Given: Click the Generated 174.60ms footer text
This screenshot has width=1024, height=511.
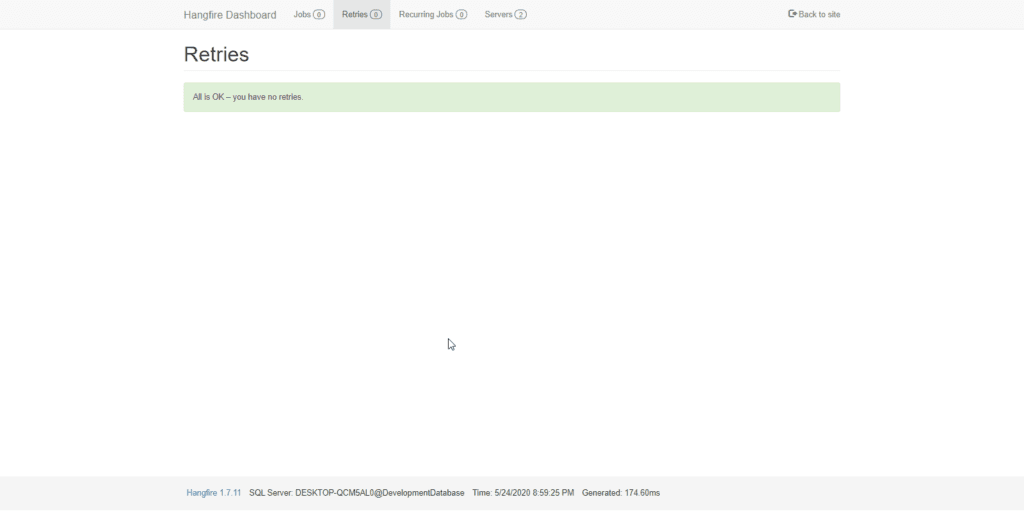Looking at the screenshot, I should 621,493.
